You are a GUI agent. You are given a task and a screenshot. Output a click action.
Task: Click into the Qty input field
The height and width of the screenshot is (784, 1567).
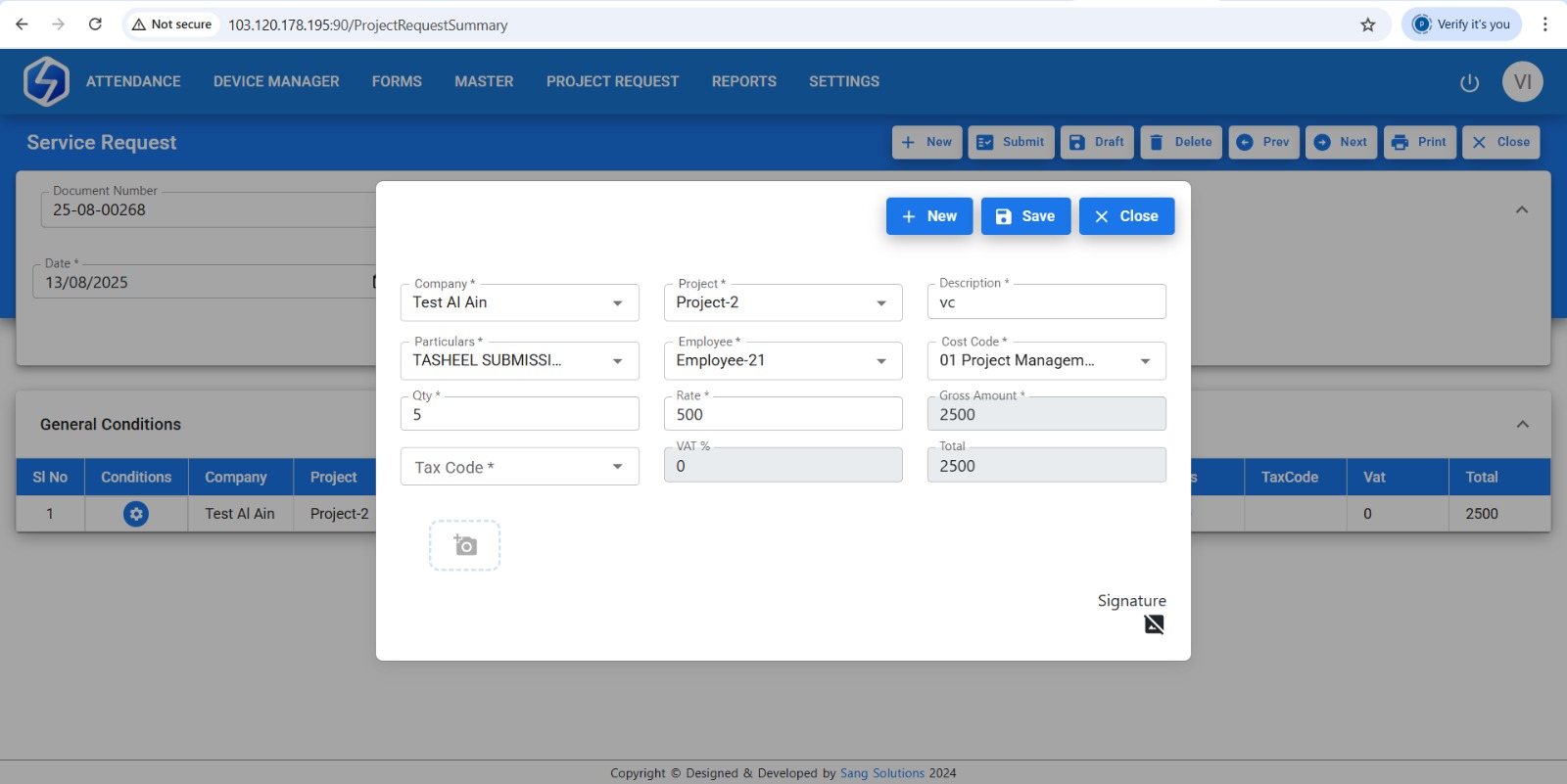[x=519, y=415]
